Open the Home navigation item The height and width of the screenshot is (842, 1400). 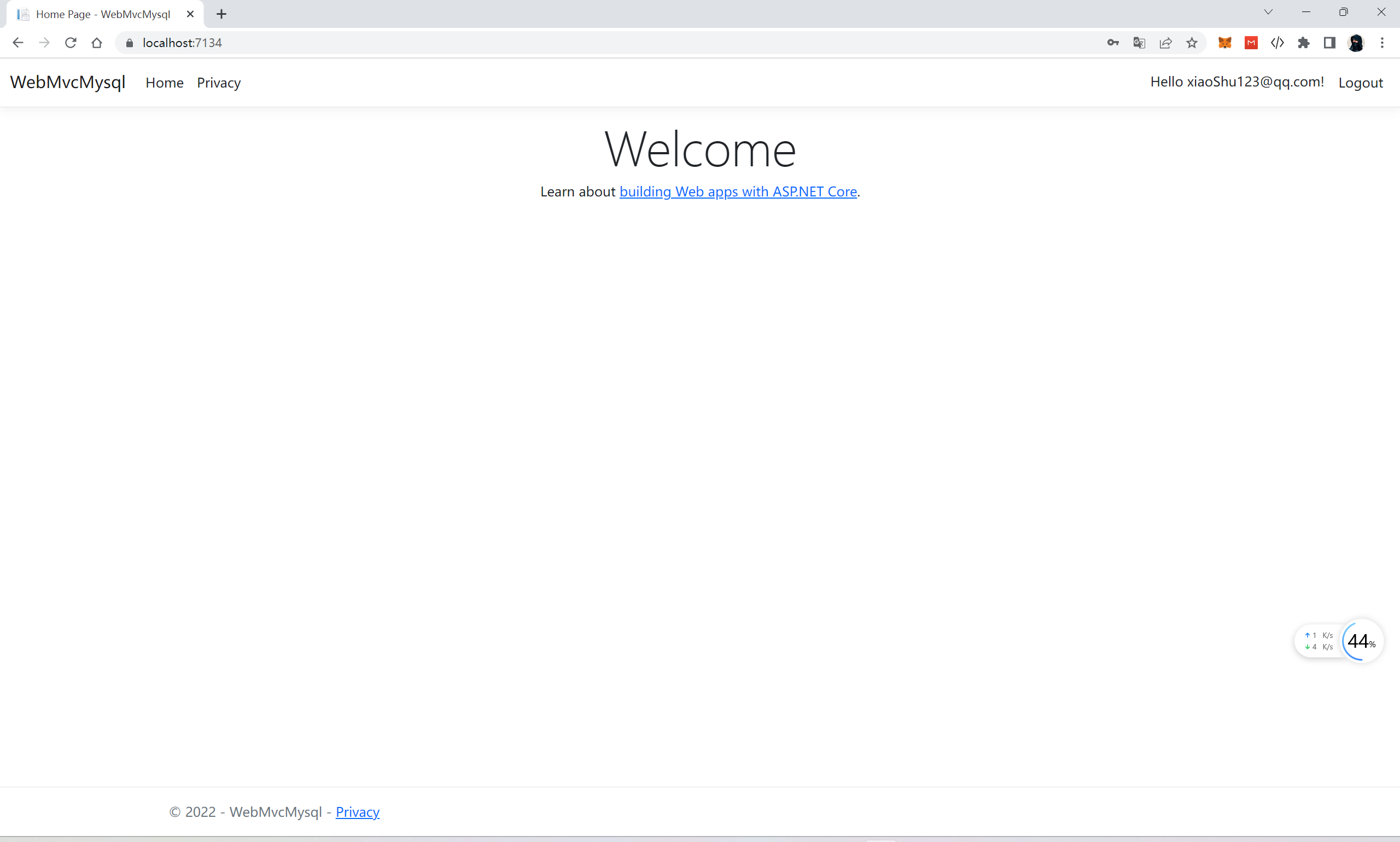pos(165,83)
